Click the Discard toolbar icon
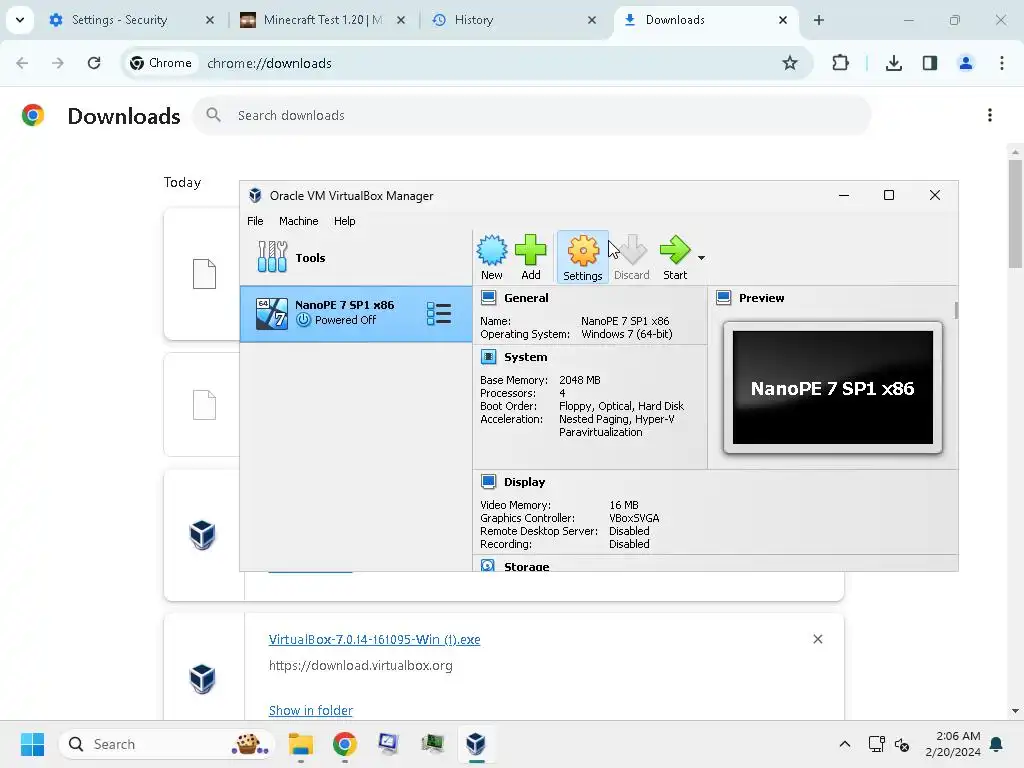The image size is (1024, 768). coord(632,257)
